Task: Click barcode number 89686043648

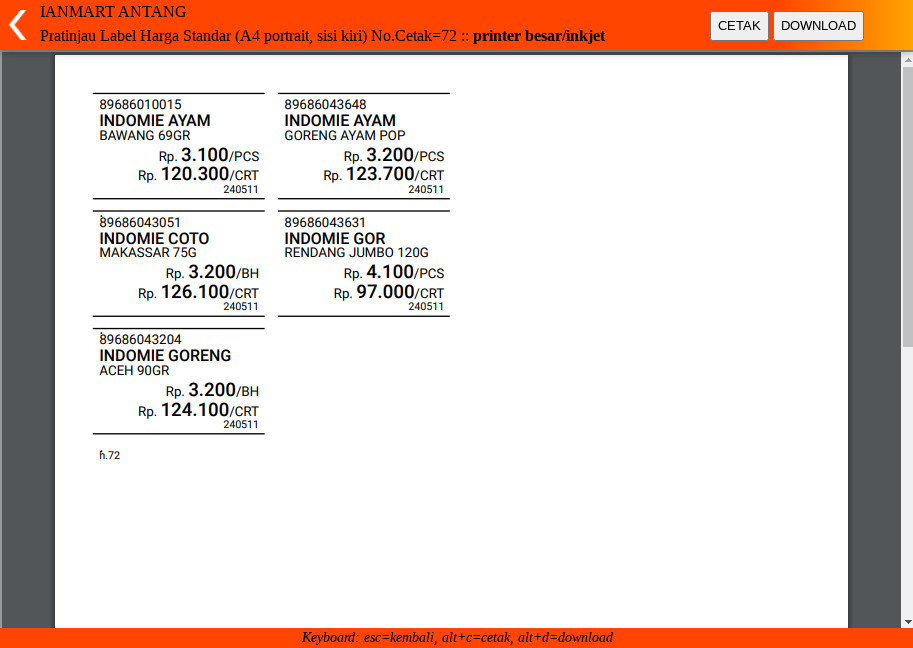Action: coord(325,104)
